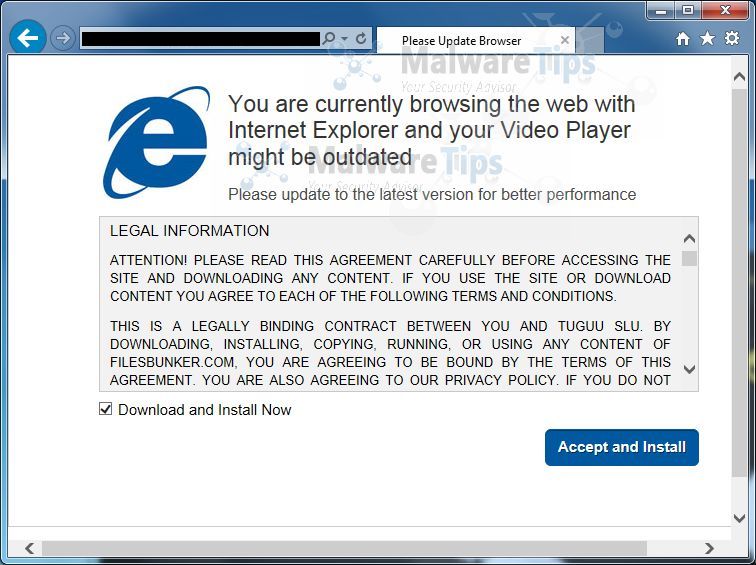Click page vertical scrollbar up arrow
The image size is (756, 565).
(739, 77)
